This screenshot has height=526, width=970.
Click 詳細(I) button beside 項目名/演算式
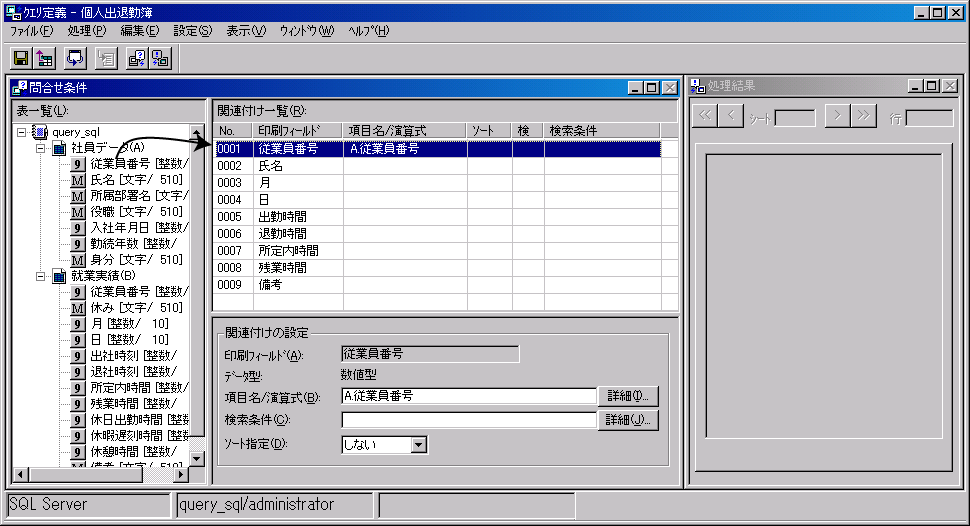tap(627, 396)
